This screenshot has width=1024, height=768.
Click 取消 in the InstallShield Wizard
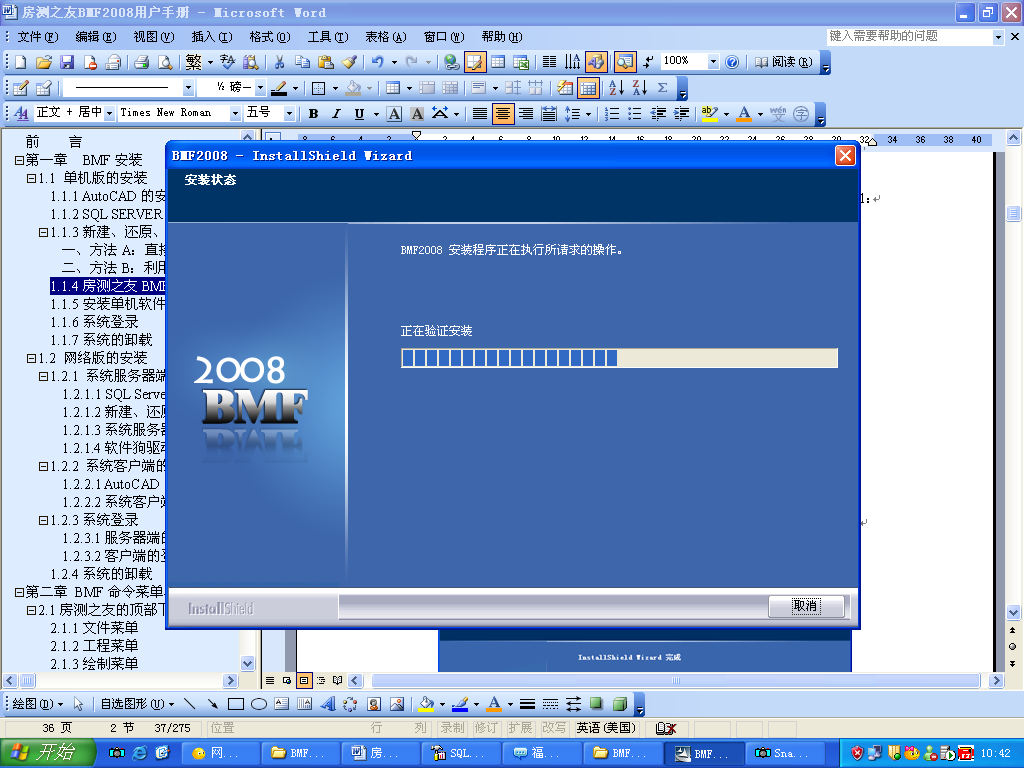[806, 606]
